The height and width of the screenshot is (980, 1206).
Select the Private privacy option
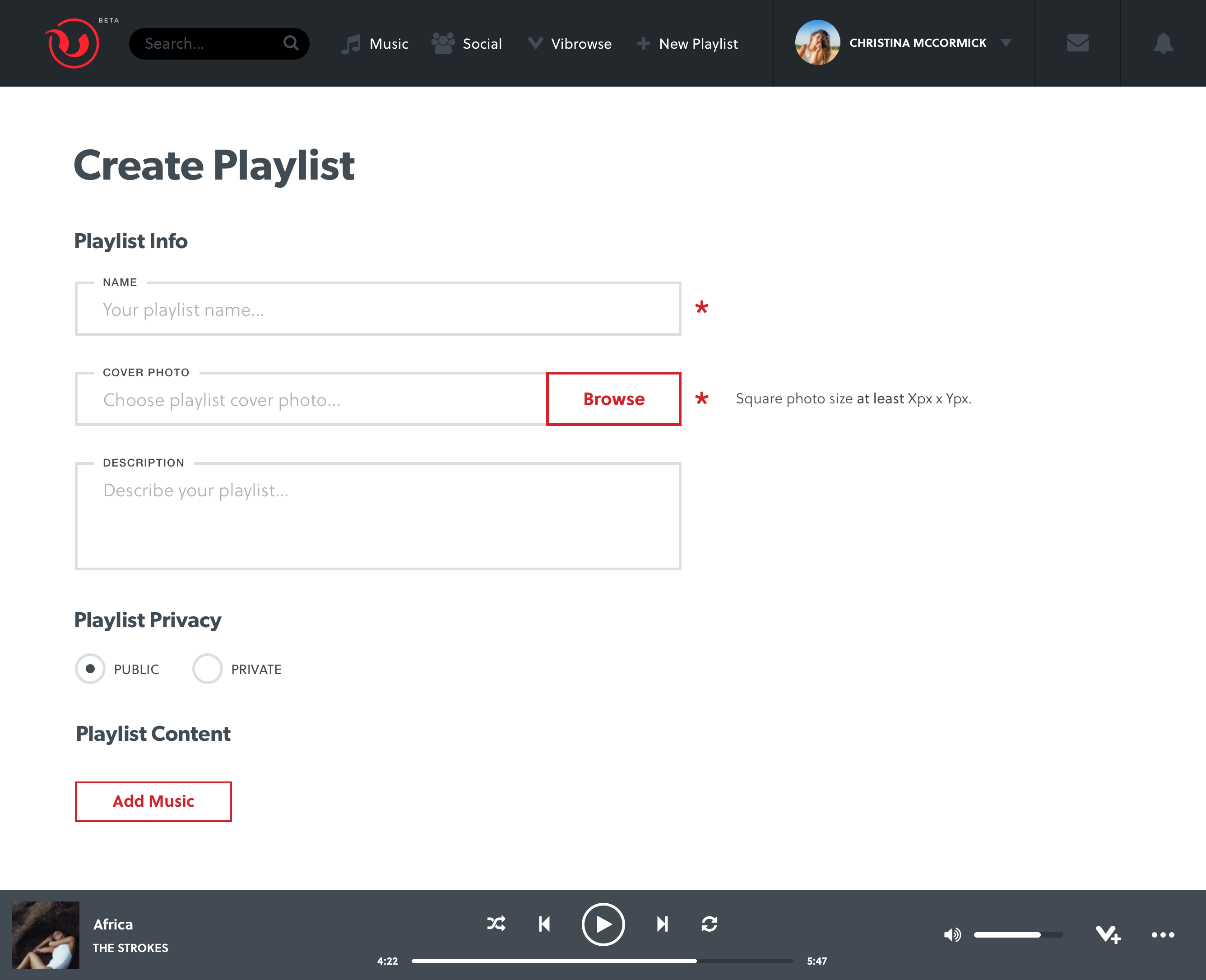click(x=207, y=668)
